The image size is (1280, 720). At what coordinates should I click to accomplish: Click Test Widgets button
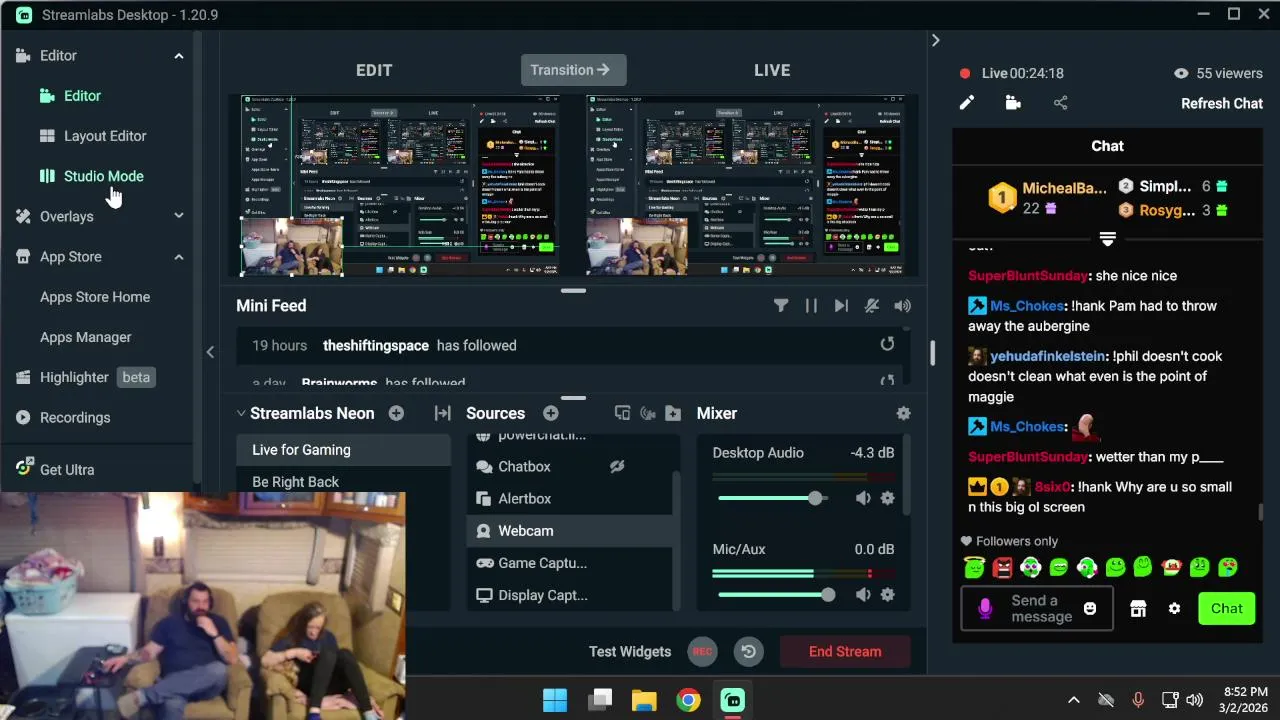630,652
